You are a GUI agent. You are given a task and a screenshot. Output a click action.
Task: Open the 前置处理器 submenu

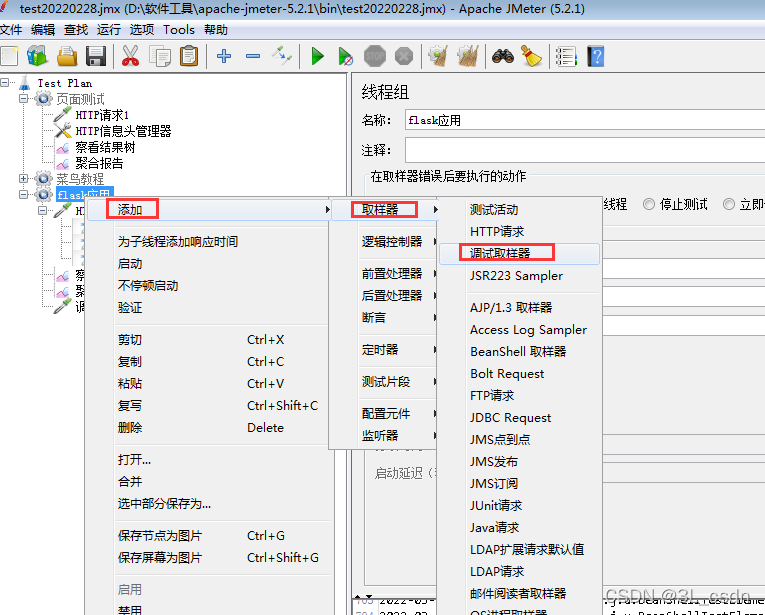pyautogui.click(x=384, y=274)
